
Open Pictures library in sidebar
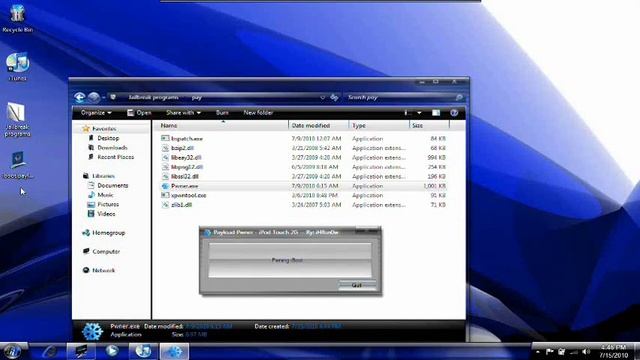(108, 204)
